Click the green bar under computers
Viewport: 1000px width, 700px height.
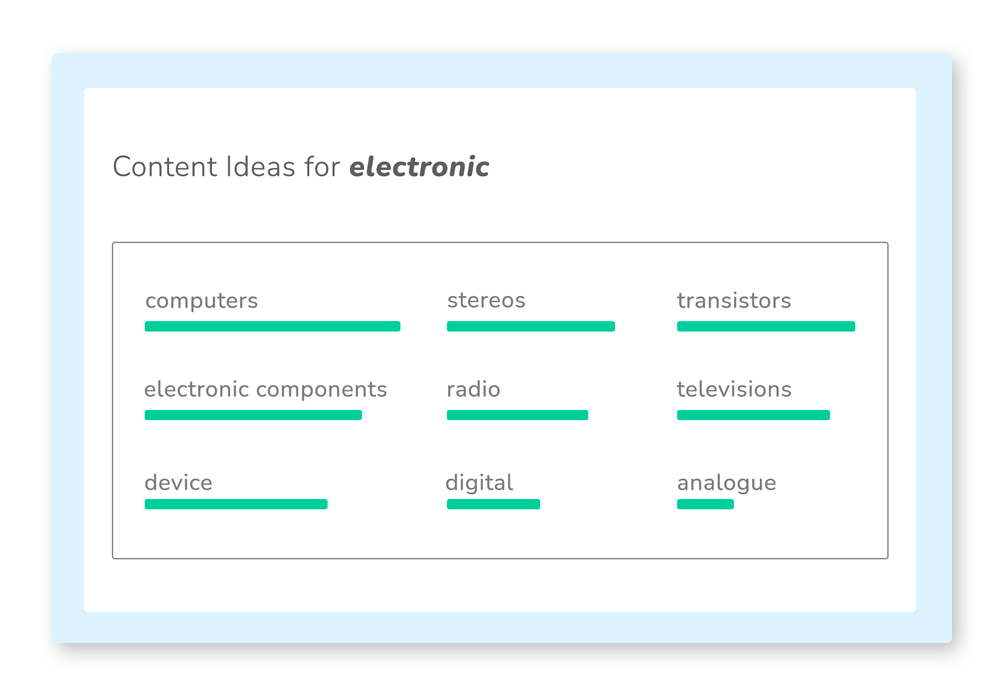pos(272,326)
